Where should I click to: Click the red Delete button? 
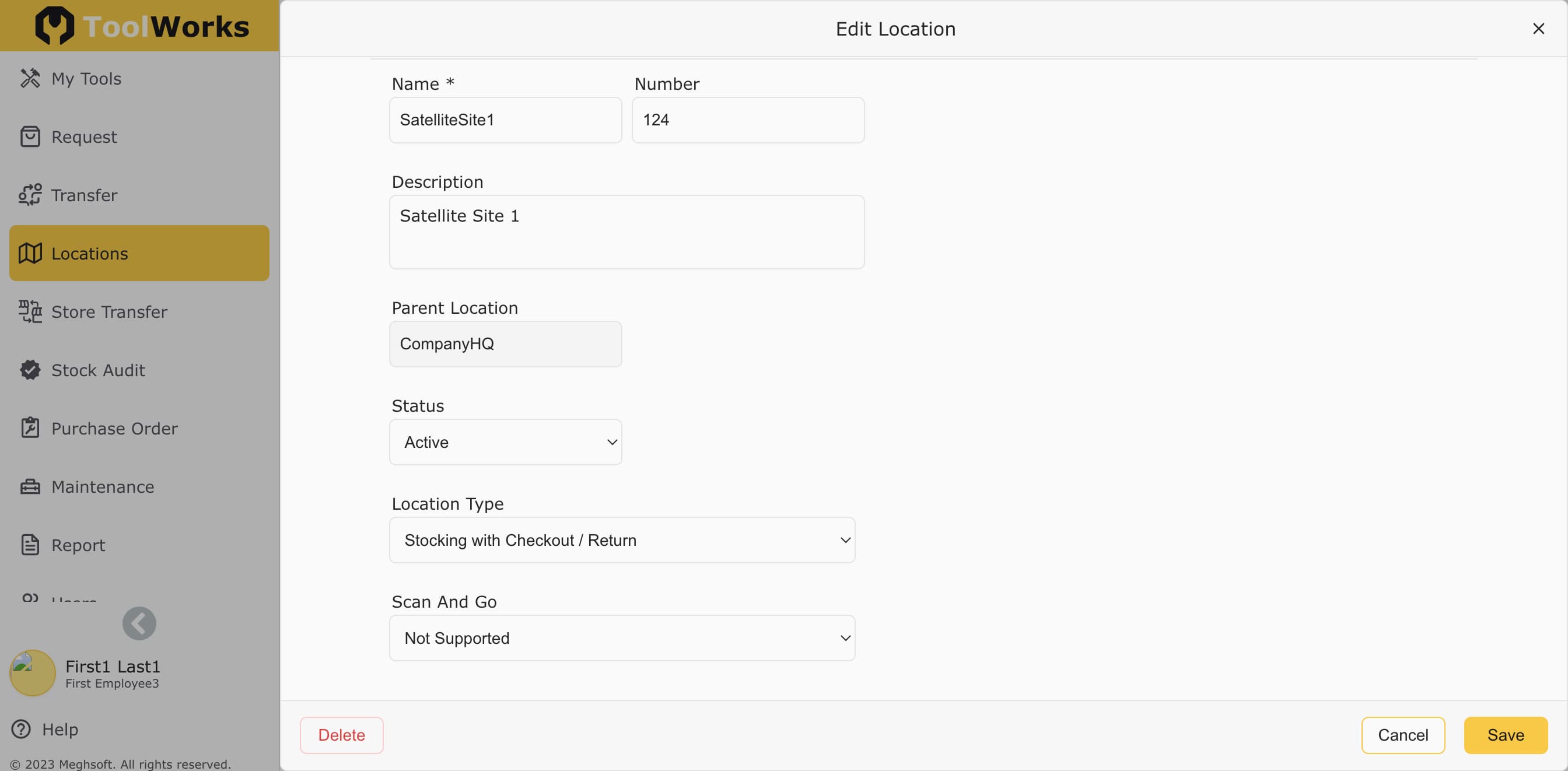click(341, 735)
